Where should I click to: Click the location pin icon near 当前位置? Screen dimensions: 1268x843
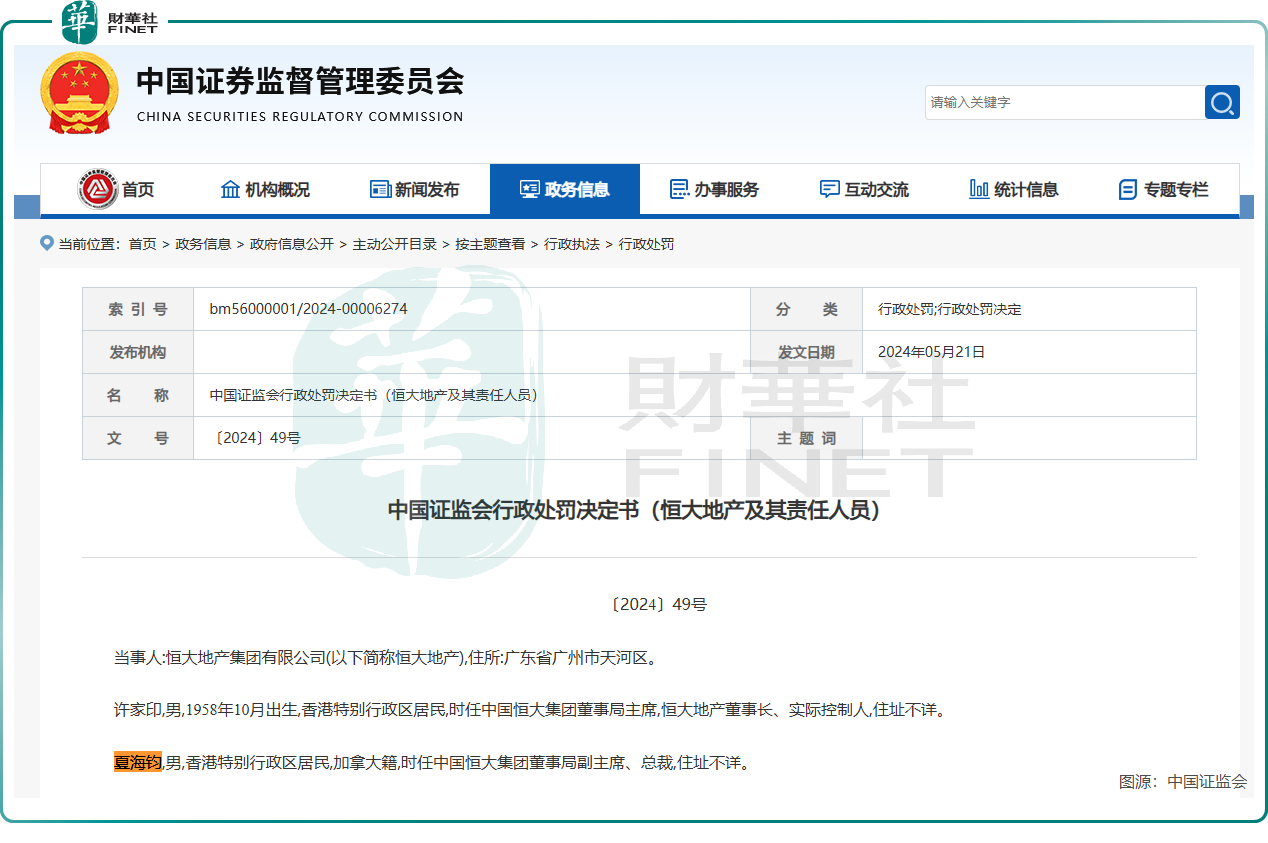pyautogui.click(x=46, y=243)
